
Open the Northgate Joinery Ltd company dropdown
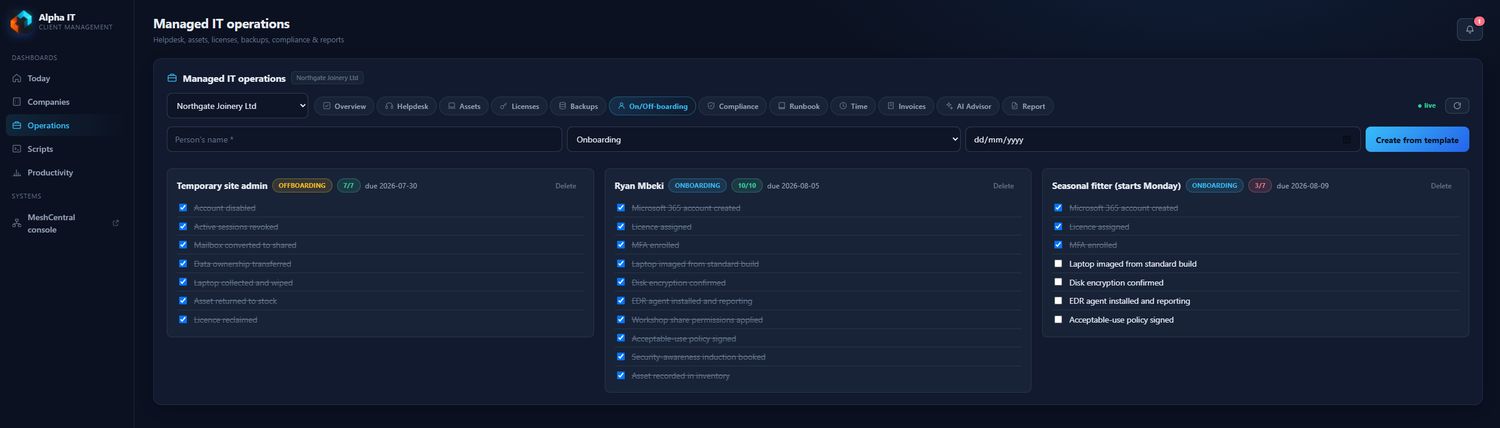point(237,105)
